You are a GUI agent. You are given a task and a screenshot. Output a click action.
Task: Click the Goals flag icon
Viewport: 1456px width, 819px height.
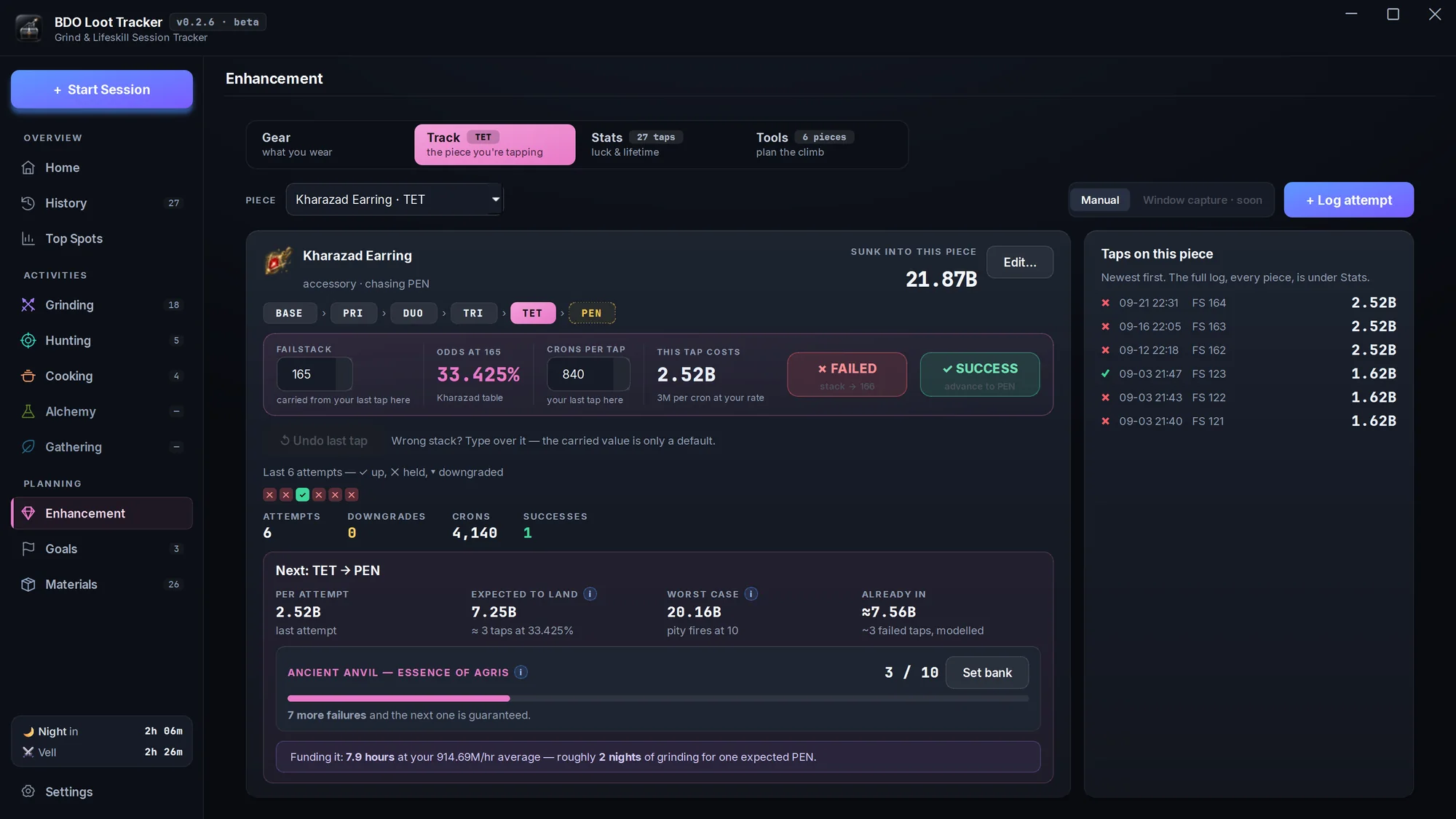click(28, 549)
